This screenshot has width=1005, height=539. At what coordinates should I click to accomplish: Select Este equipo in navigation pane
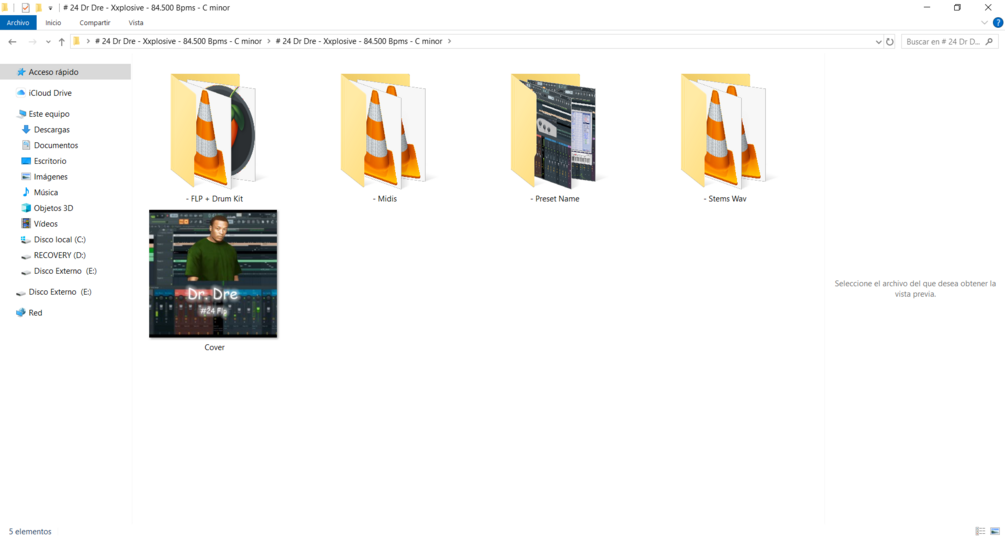[49, 113]
